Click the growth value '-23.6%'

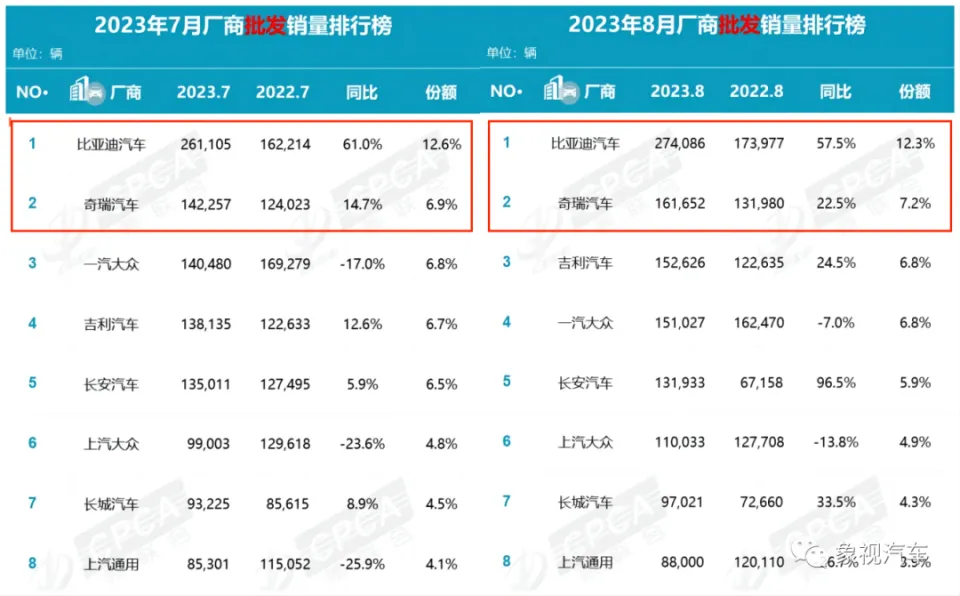point(362,443)
